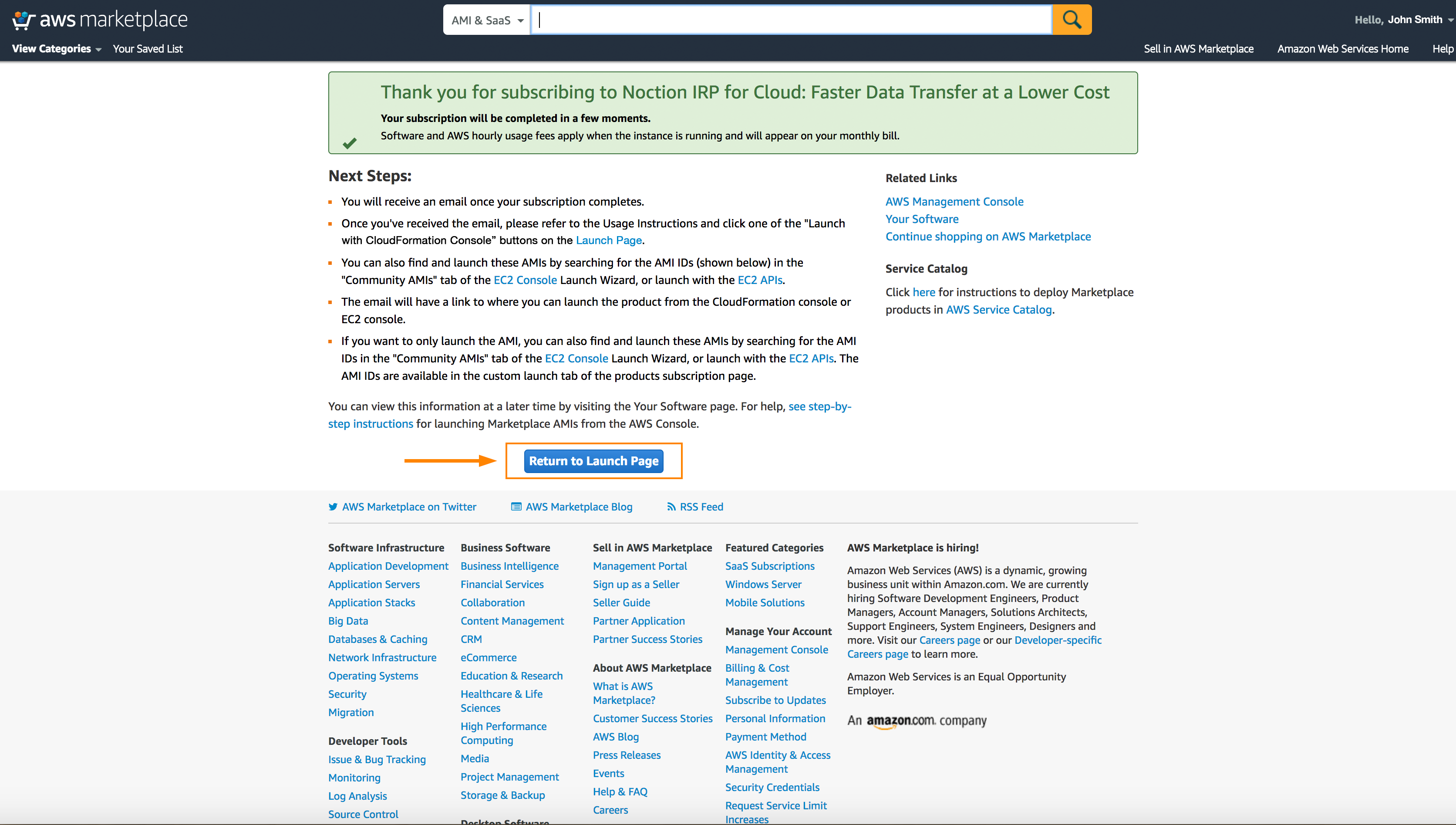Open Application Servers category
Viewport: 1456px width, 825px height.
pyautogui.click(x=374, y=584)
